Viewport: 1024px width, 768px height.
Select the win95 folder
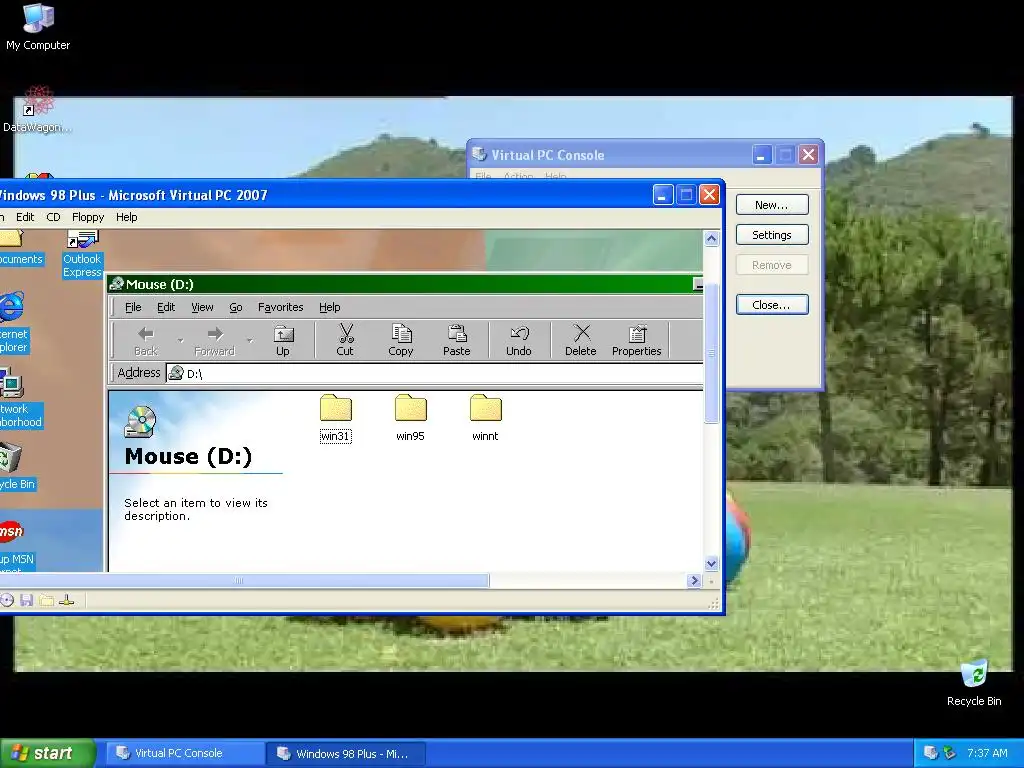(x=410, y=418)
